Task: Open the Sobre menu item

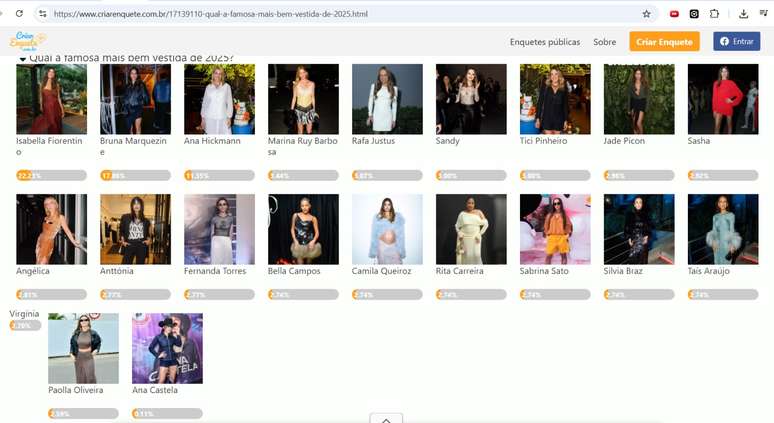Action: pos(604,42)
